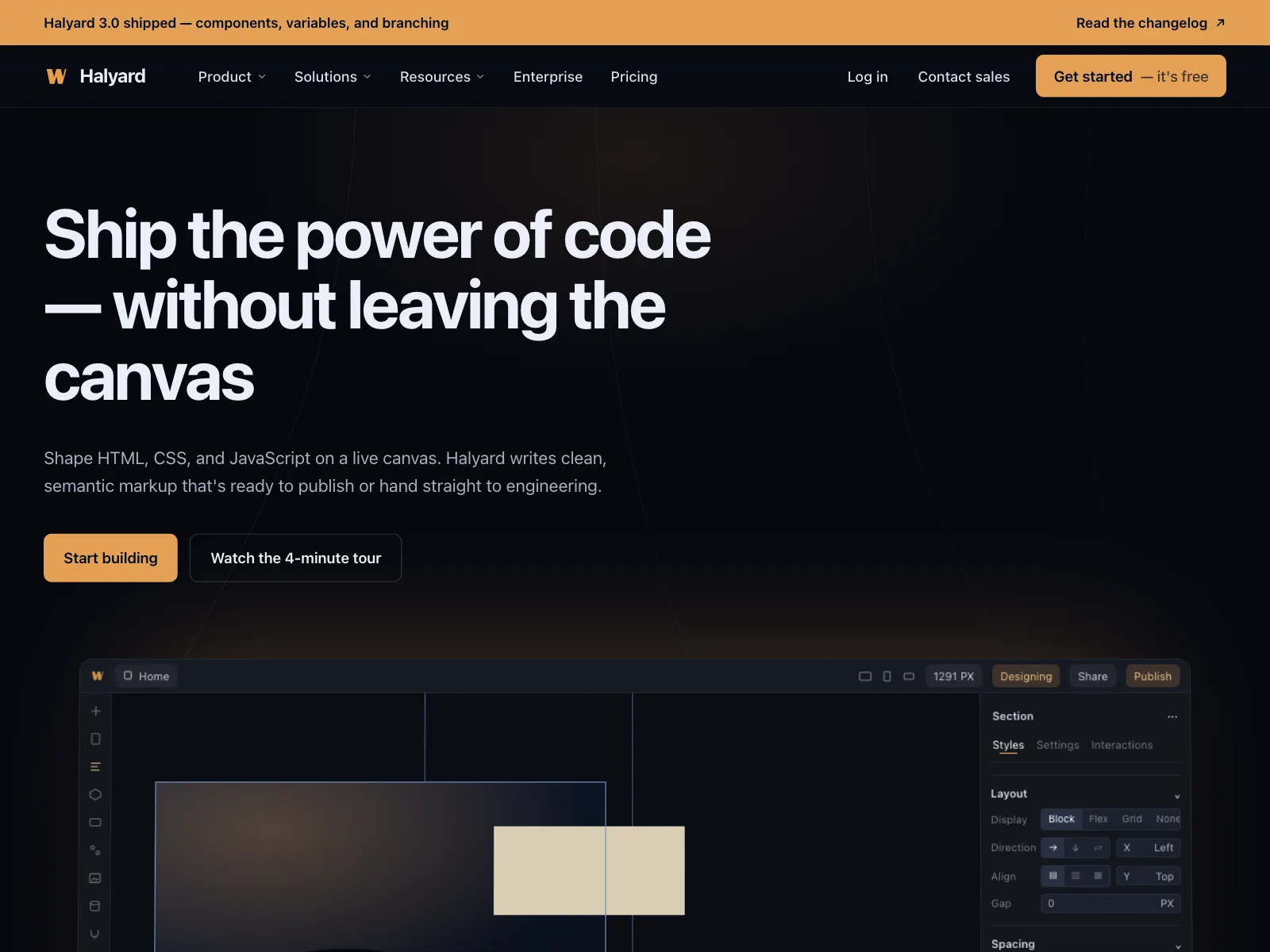The width and height of the screenshot is (1270, 952).
Task: Click the Start building button
Action: [110, 558]
